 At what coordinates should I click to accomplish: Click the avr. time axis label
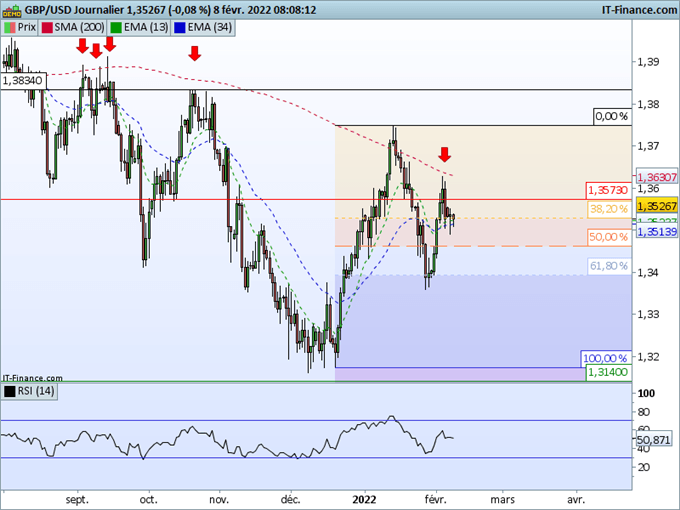tap(576, 500)
